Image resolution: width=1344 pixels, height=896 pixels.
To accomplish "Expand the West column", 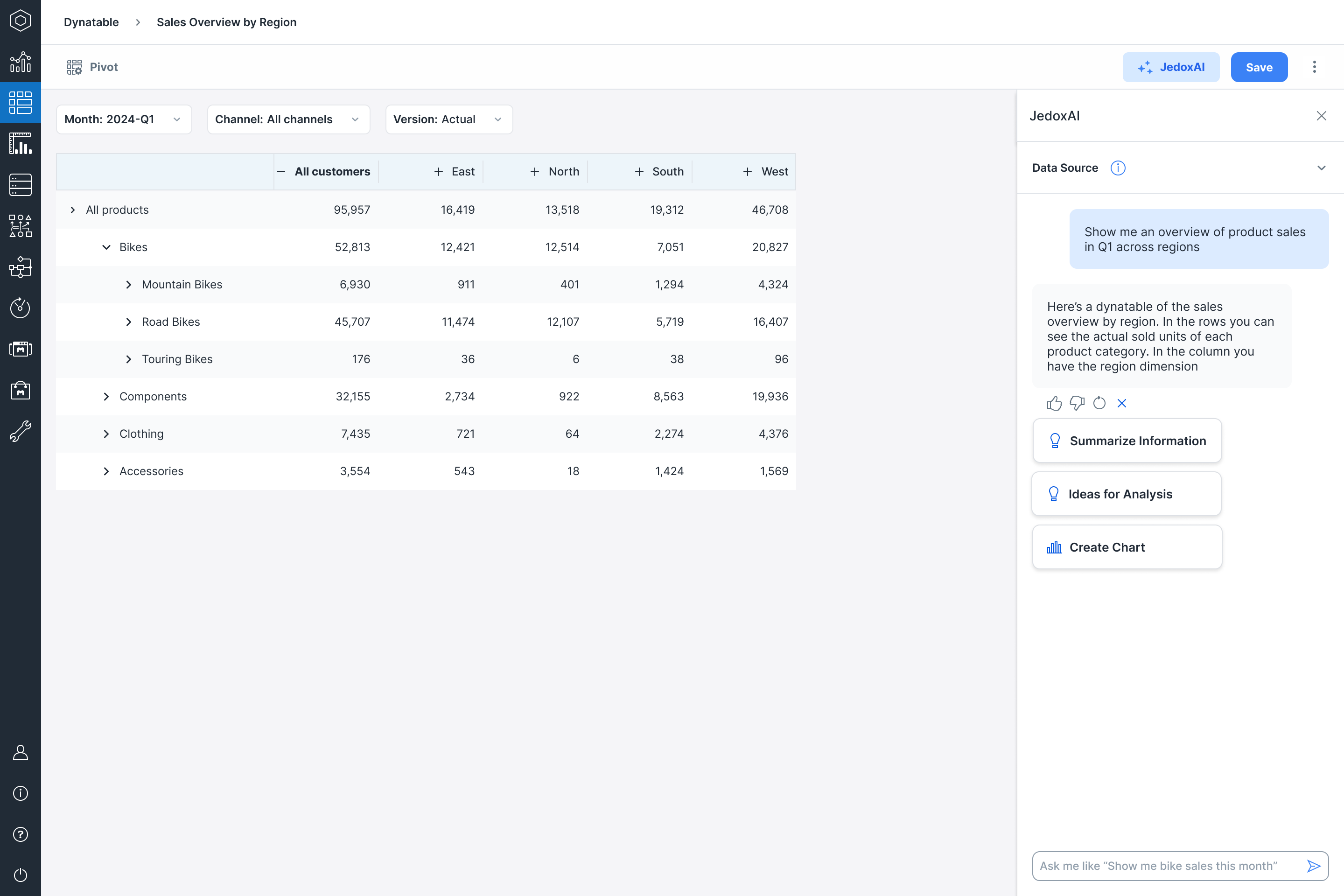I will pos(748,171).
